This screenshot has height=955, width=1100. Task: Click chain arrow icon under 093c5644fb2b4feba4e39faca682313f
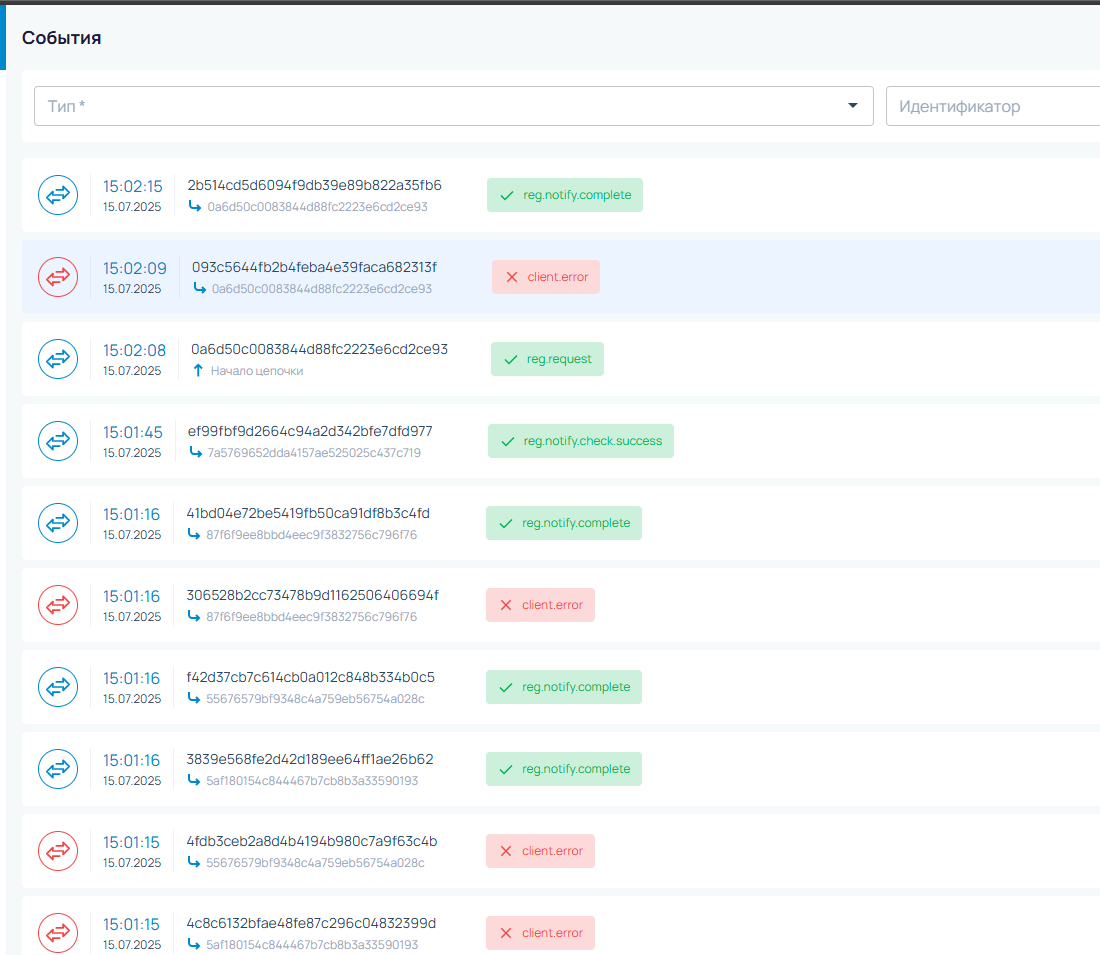click(200, 288)
